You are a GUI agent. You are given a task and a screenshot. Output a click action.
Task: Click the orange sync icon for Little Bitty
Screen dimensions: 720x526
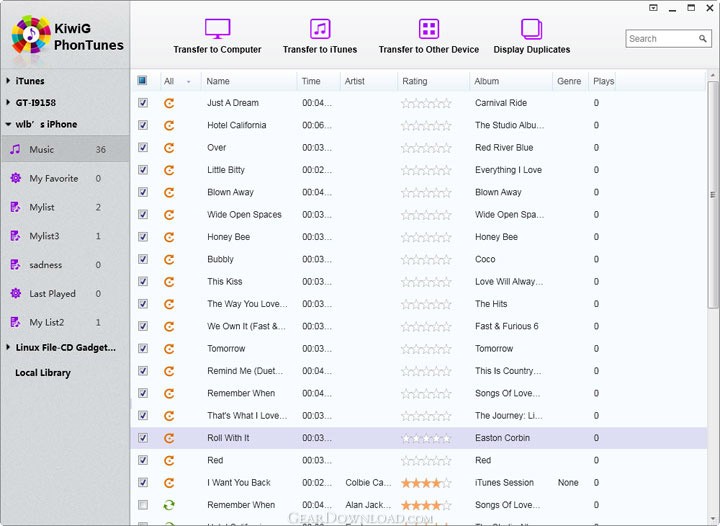click(169, 170)
